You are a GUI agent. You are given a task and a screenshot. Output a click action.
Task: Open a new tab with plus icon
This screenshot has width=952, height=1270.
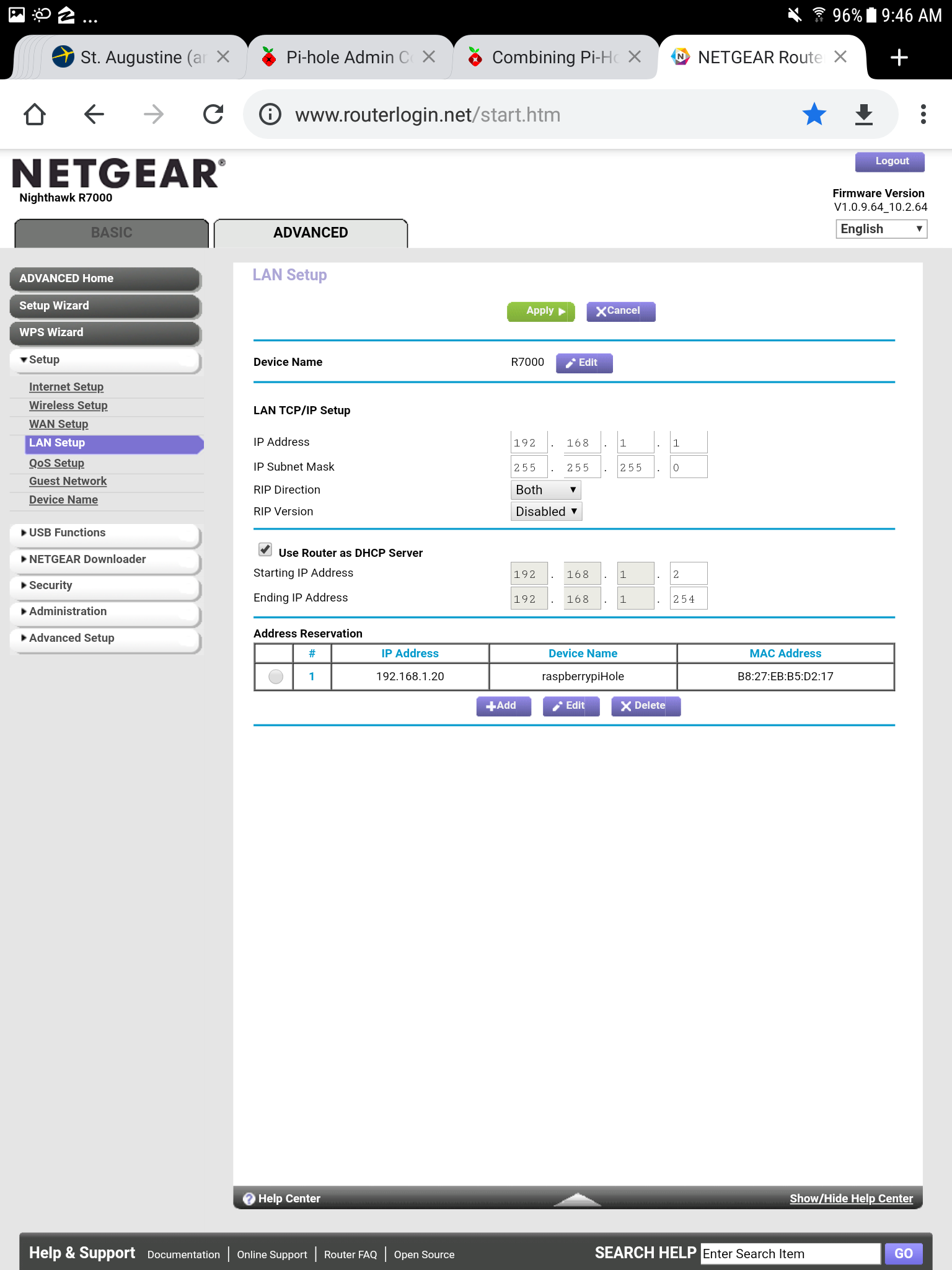[x=899, y=58]
